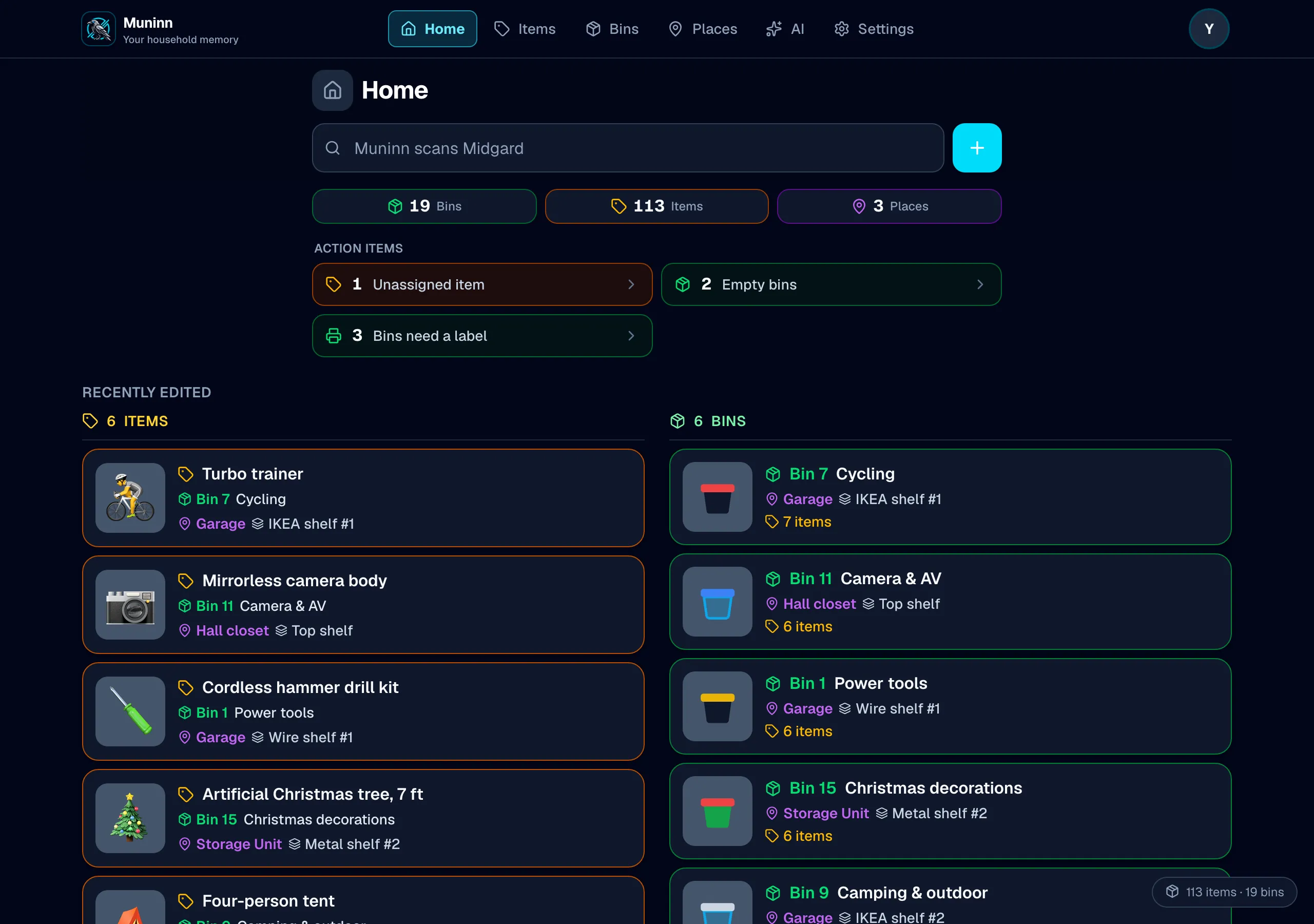Click the cyan plus add button
Viewport: 1314px width, 924px height.
(977, 148)
